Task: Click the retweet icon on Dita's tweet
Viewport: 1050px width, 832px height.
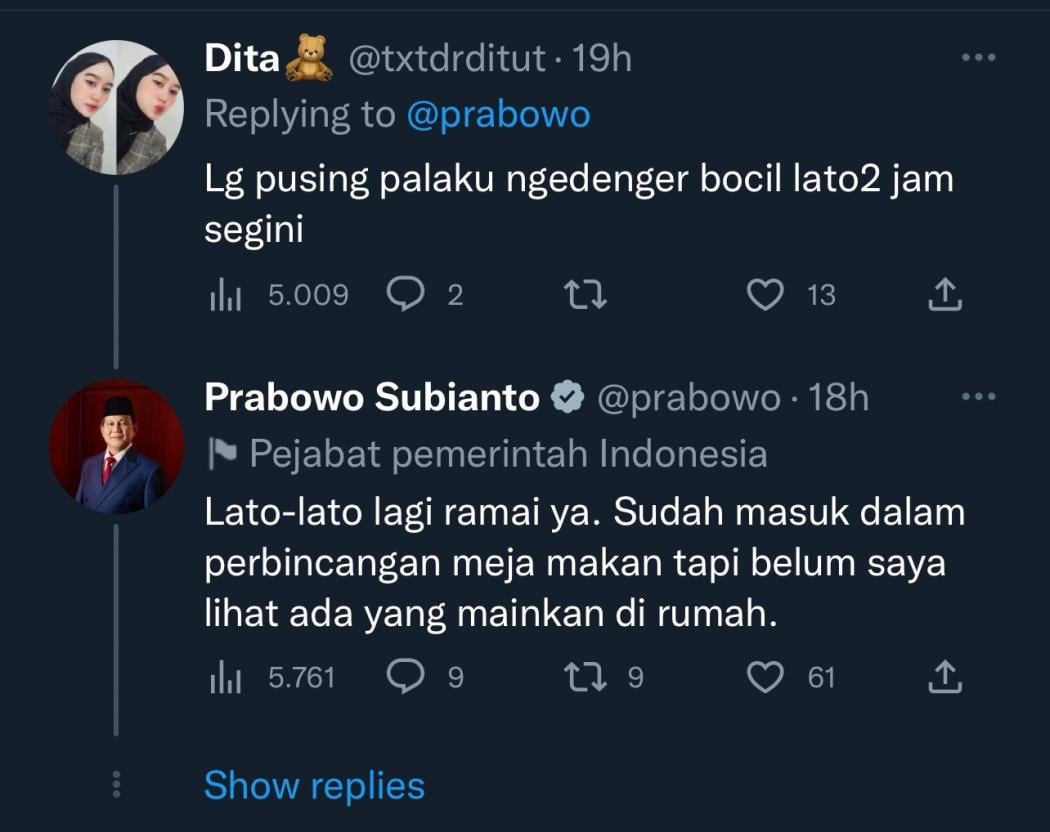Action: pyautogui.click(x=583, y=294)
